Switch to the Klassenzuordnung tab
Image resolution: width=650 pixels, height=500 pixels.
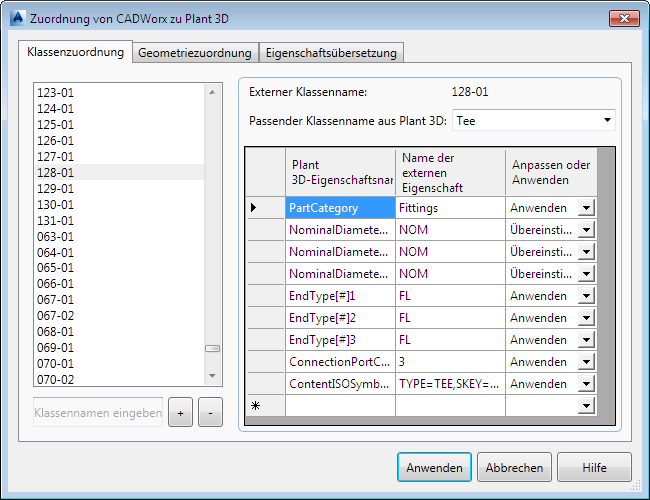(75, 52)
